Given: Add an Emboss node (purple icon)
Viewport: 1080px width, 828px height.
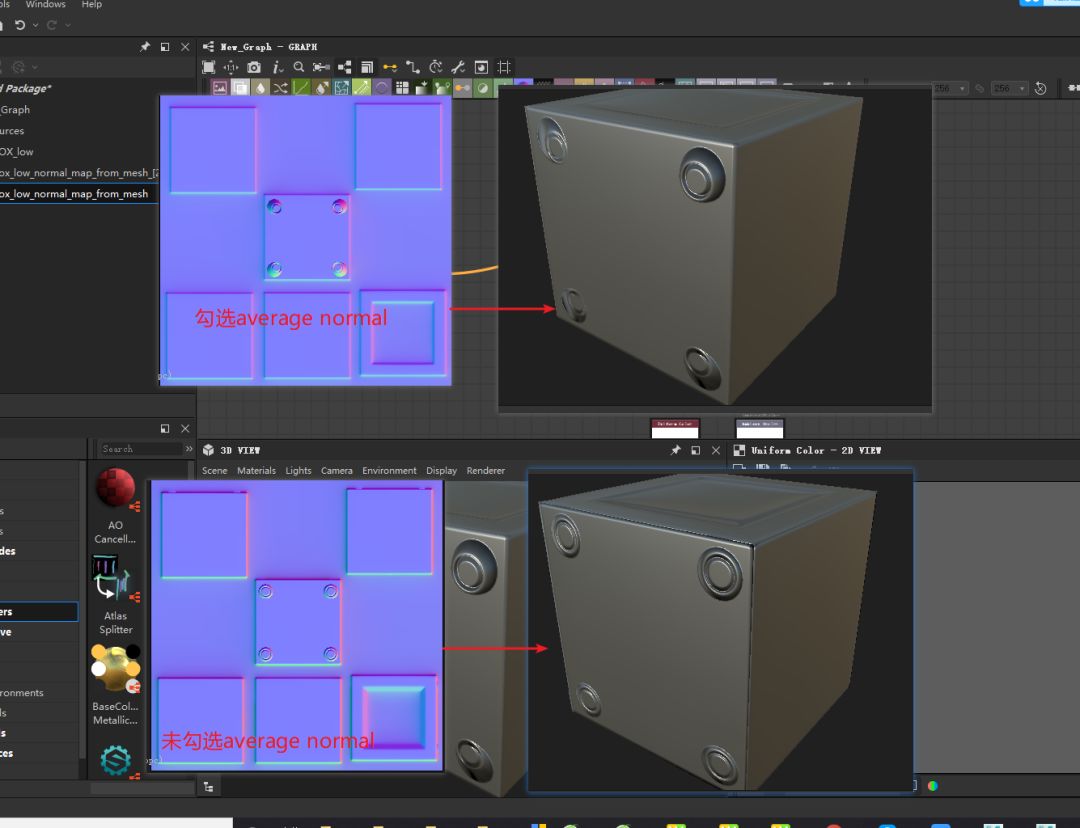Looking at the screenshot, I should [382, 87].
